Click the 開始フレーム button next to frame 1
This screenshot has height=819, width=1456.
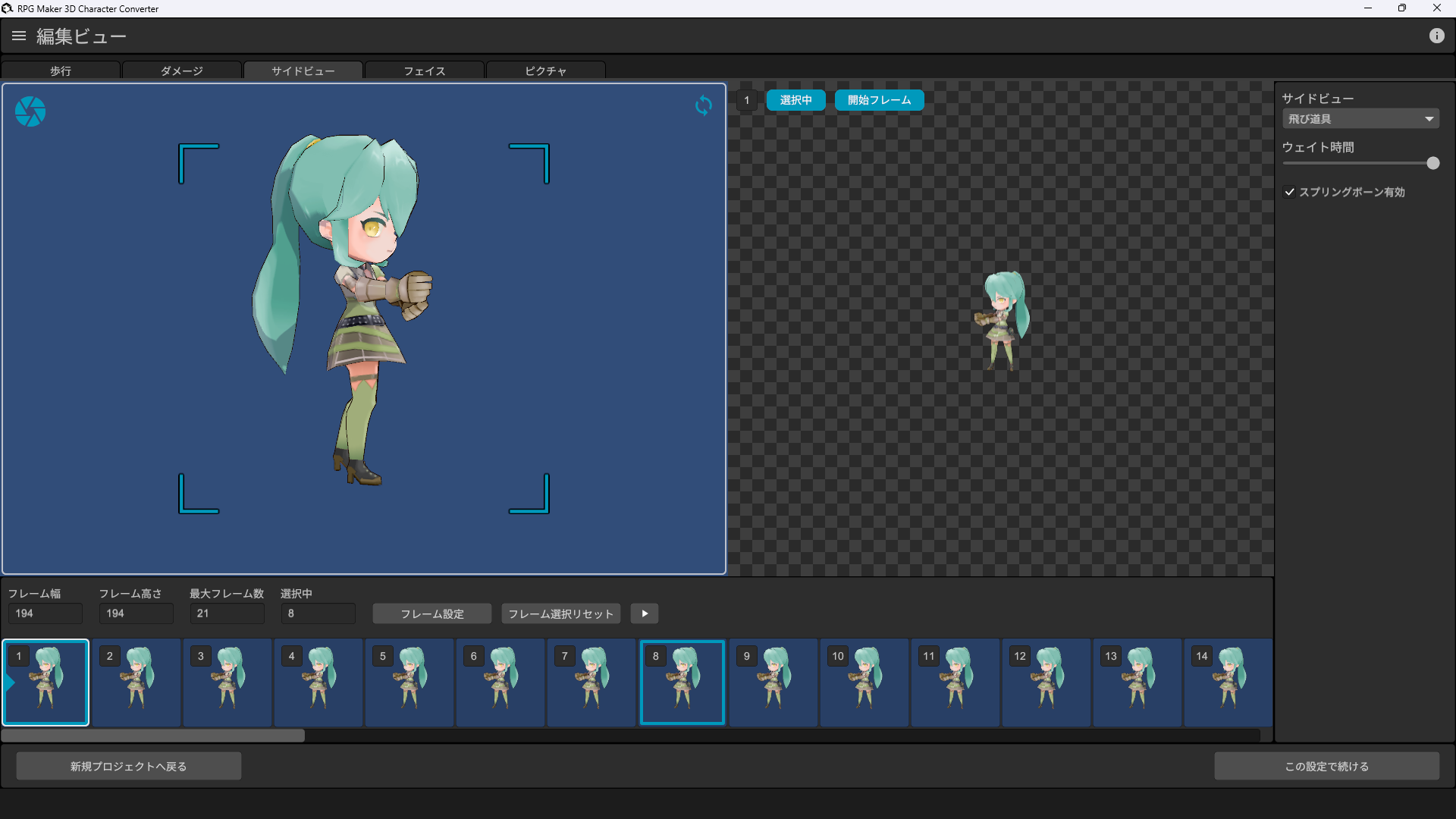879,99
